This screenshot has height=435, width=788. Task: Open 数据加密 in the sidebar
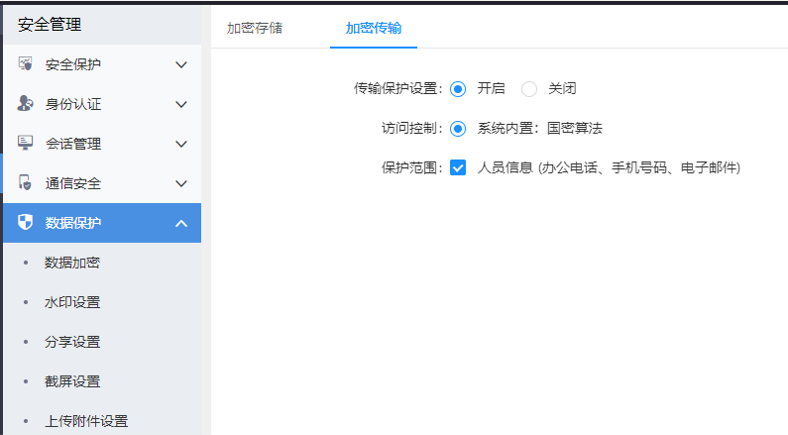click(x=72, y=263)
